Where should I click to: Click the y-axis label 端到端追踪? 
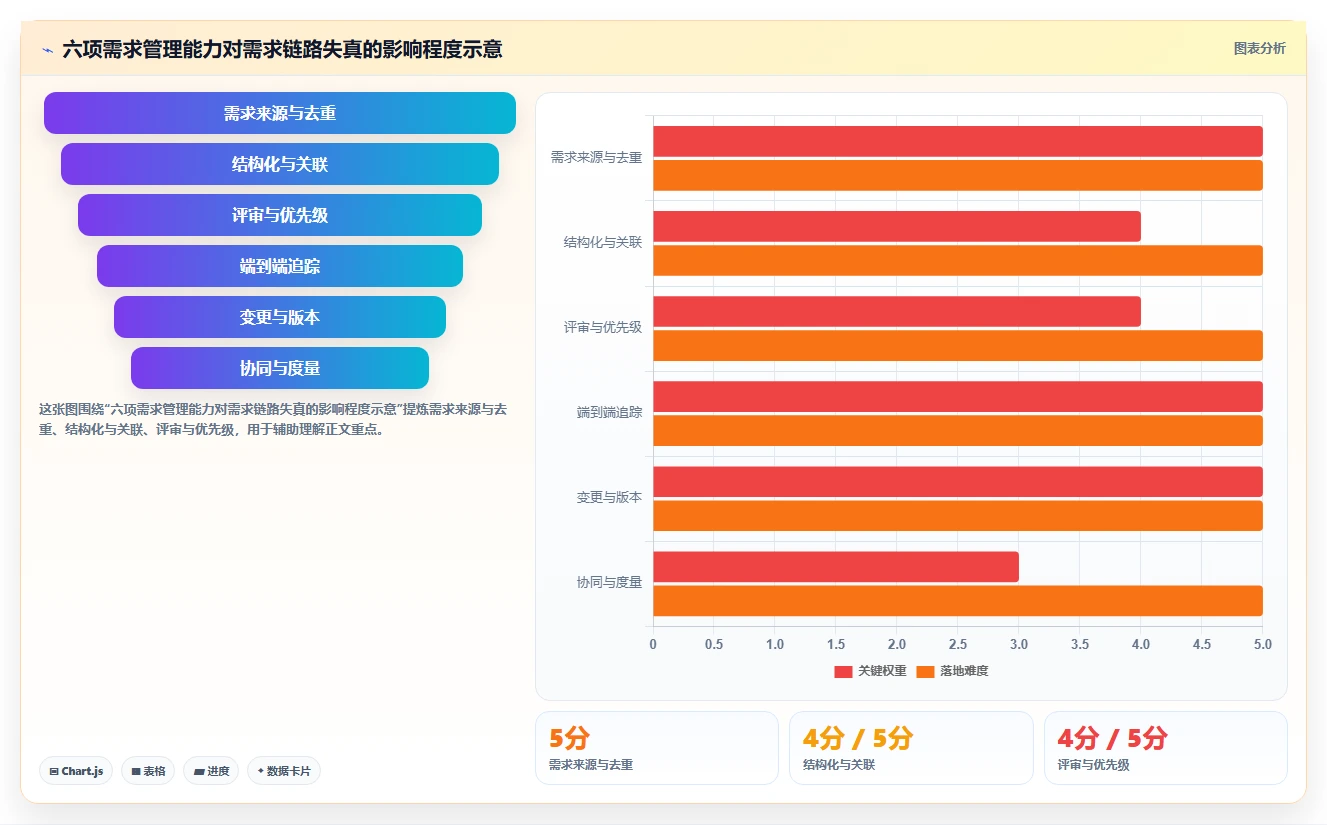[609, 412]
